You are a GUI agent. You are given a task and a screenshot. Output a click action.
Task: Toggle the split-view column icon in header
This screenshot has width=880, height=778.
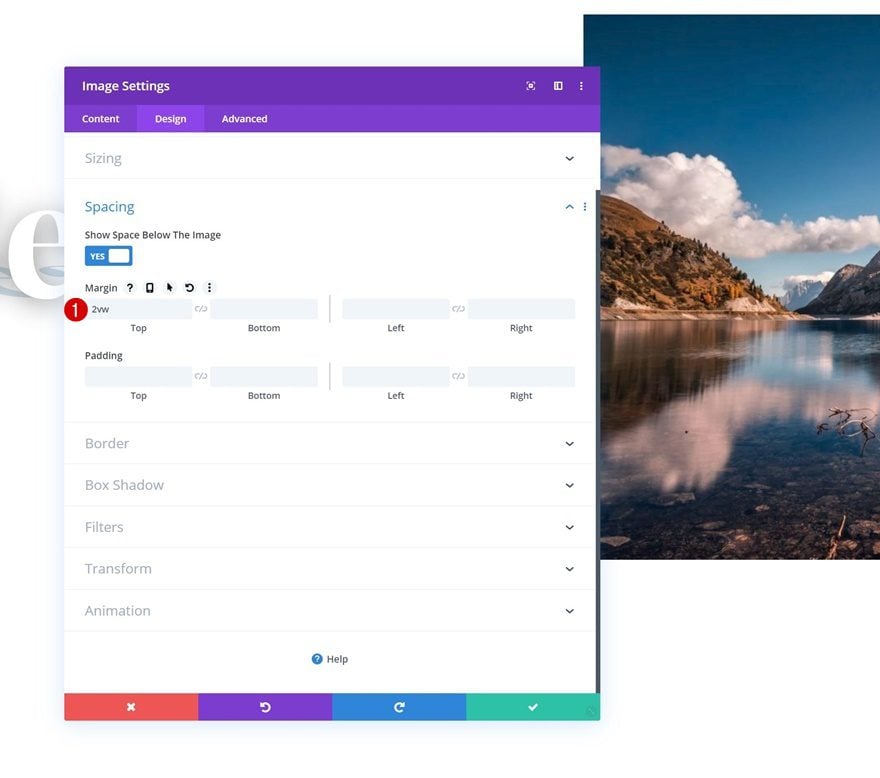pyautogui.click(x=558, y=86)
